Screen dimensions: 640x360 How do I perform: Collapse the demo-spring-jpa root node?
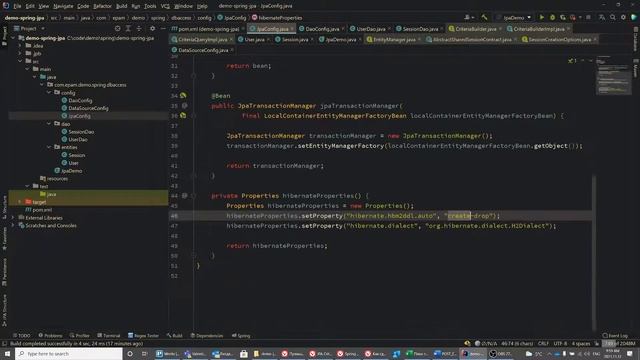[x=13, y=38]
